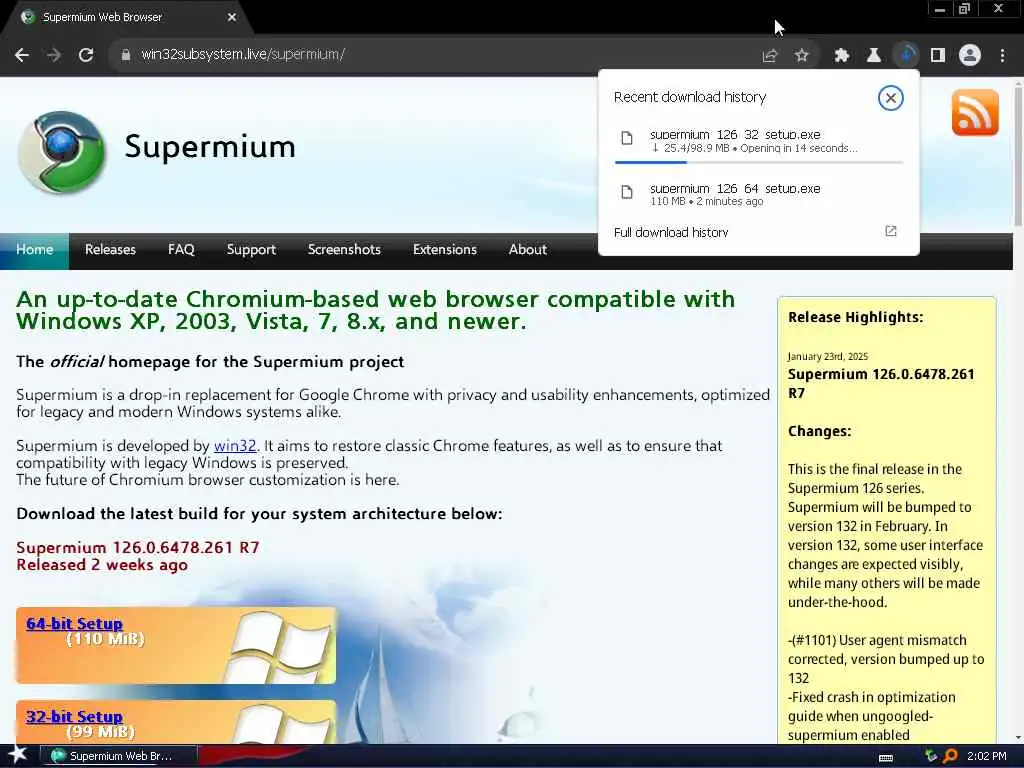Open the Extensions navigation item
The height and width of the screenshot is (768, 1024).
pyautogui.click(x=445, y=249)
